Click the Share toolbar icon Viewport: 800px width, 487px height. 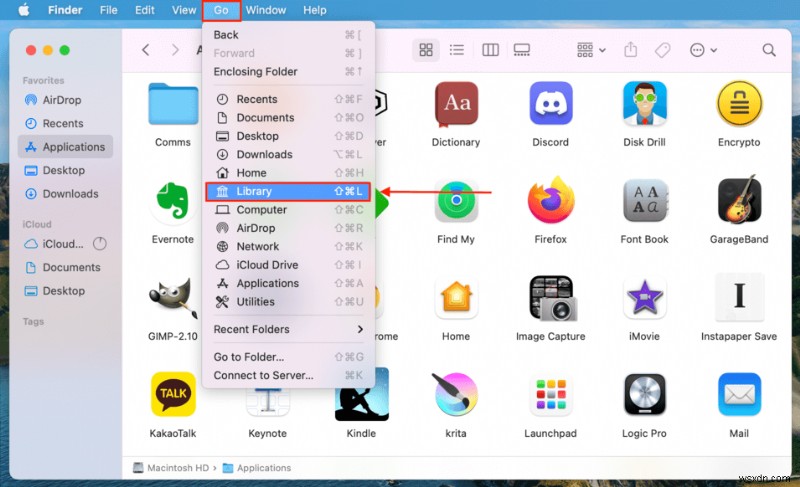pos(631,49)
